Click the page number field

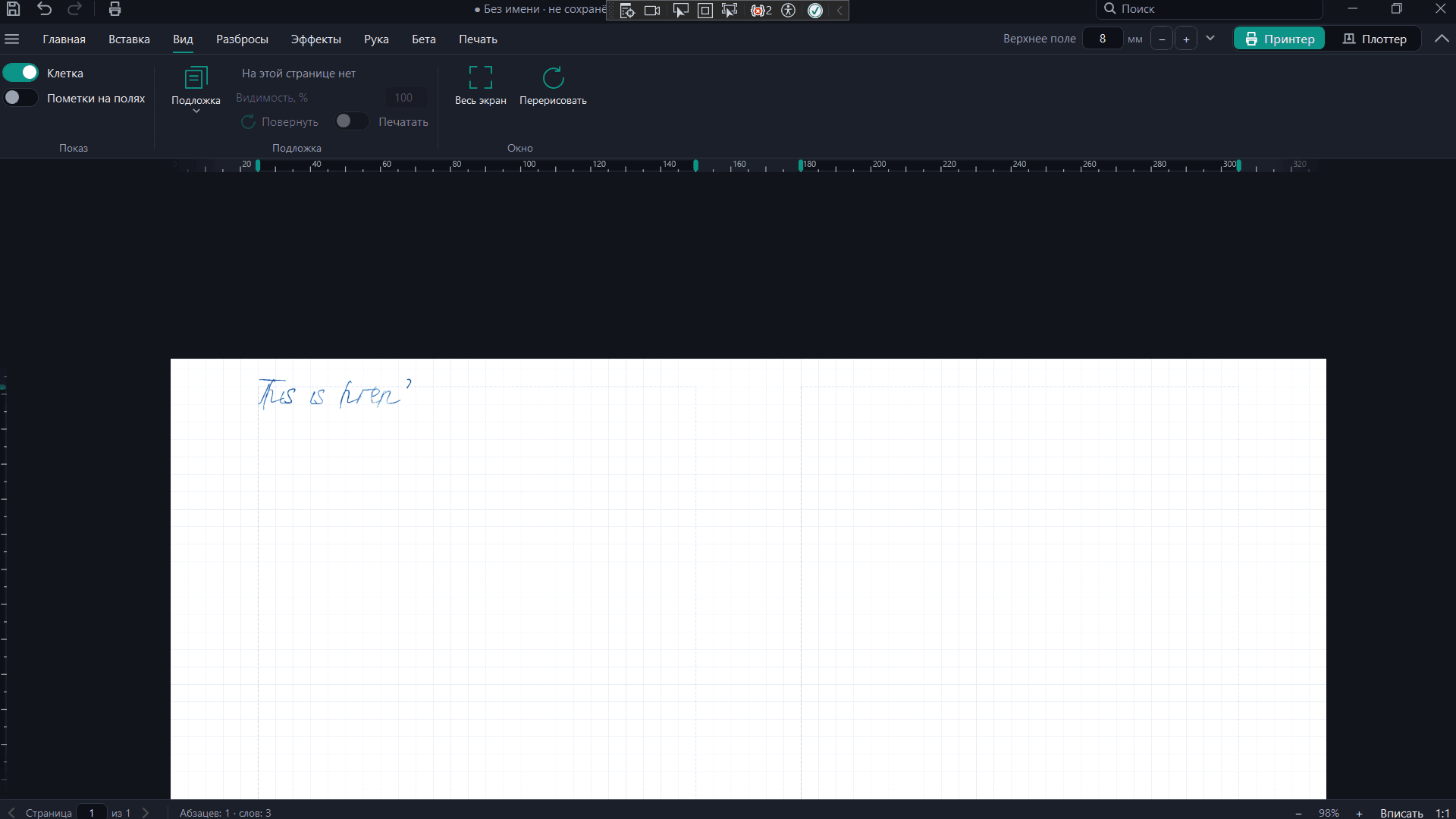coord(92,812)
